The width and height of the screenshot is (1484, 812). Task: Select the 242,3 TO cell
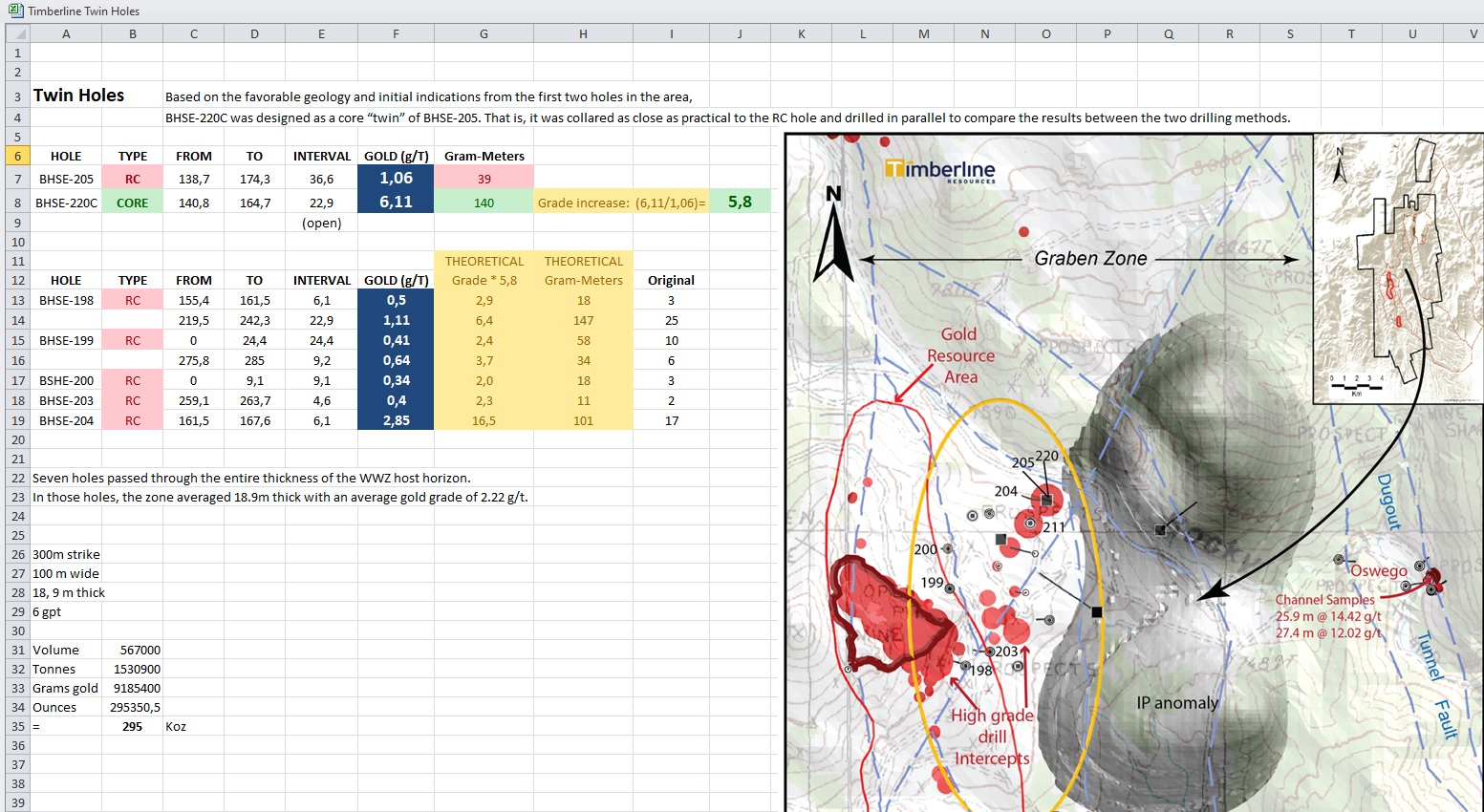(254, 320)
